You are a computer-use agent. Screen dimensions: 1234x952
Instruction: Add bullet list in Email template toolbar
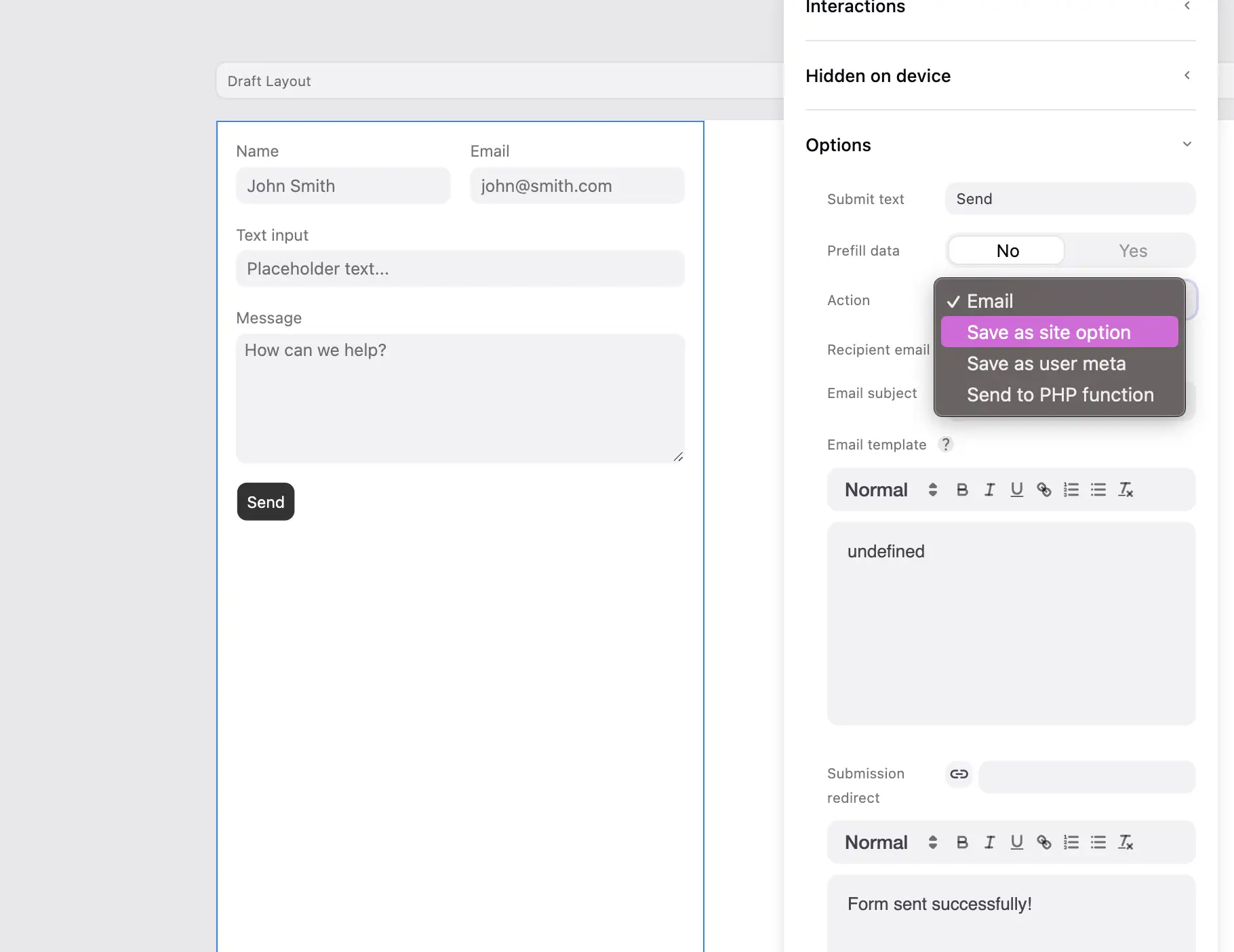pos(1098,490)
